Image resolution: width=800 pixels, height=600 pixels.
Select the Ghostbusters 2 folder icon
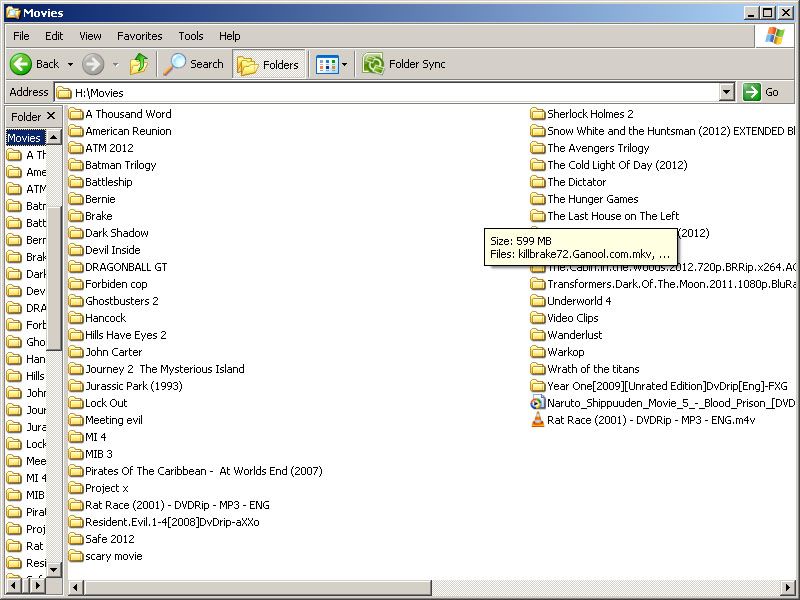pyautogui.click(x=76, y=301)
